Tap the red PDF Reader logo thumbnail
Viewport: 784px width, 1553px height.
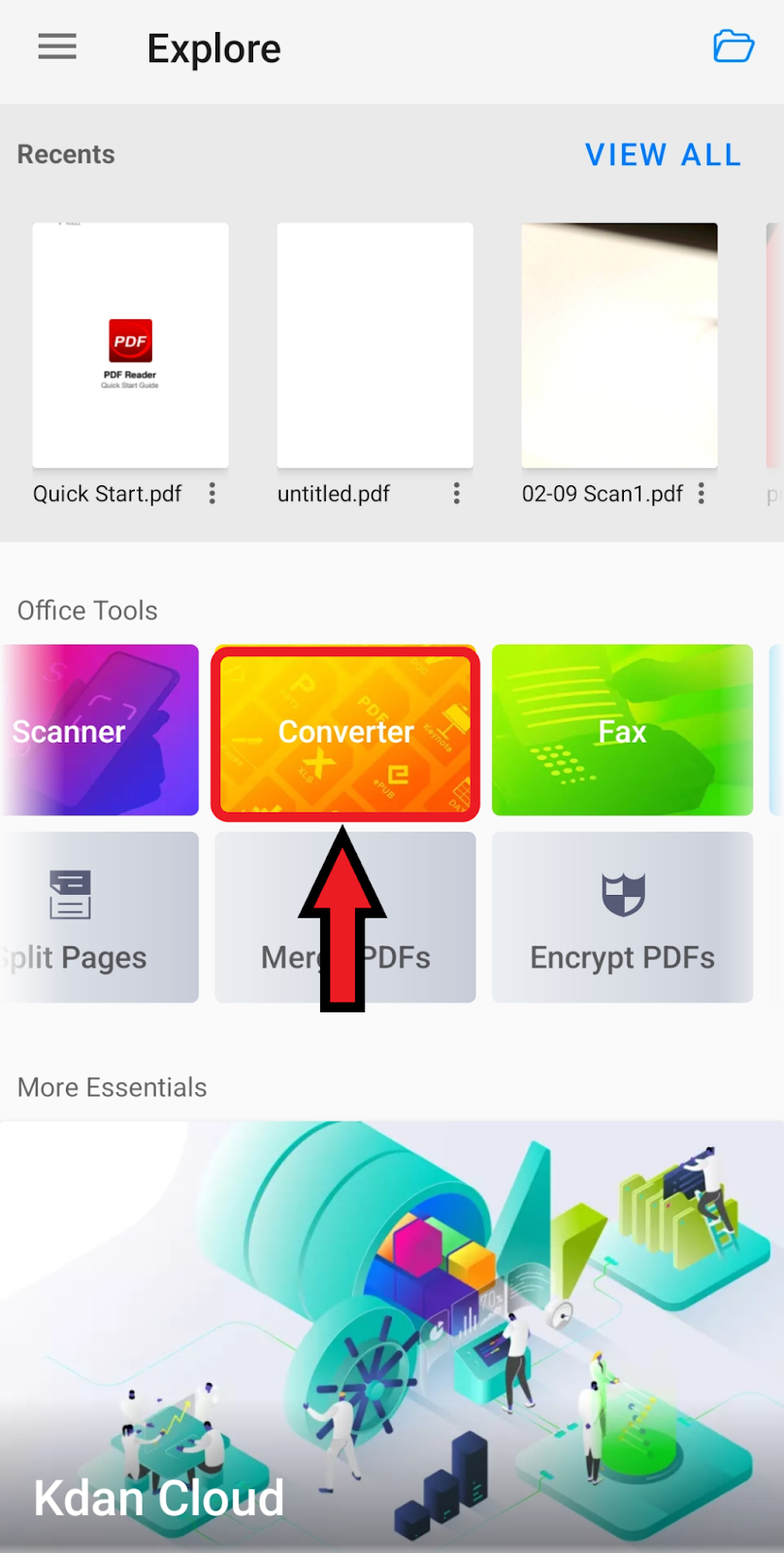pyautogui.click(x=130, y=341)
